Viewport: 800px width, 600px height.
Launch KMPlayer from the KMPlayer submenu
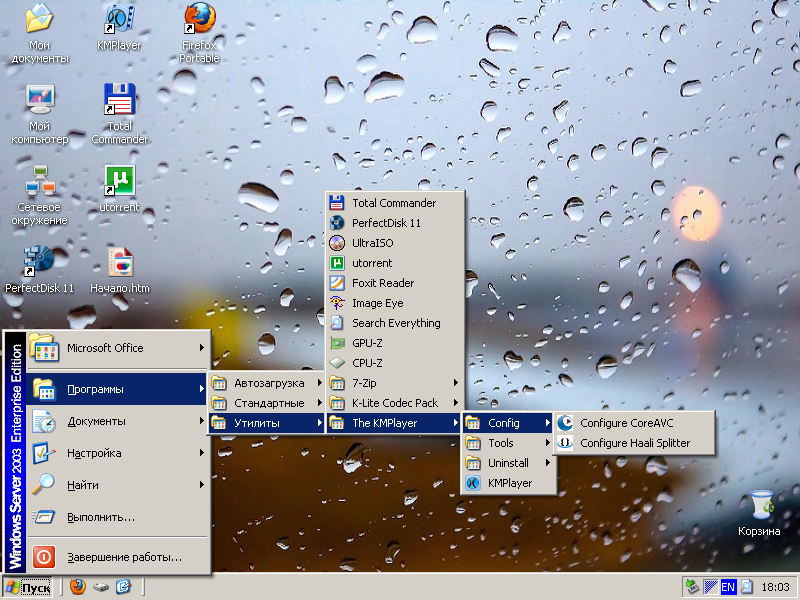(508, 483)
